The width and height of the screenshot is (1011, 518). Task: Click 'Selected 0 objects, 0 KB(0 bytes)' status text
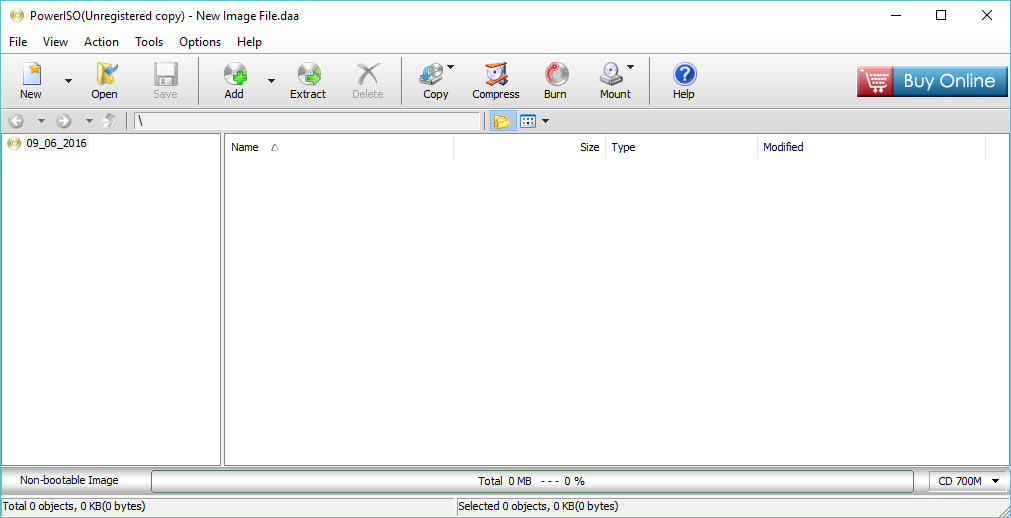click(538, 506)
